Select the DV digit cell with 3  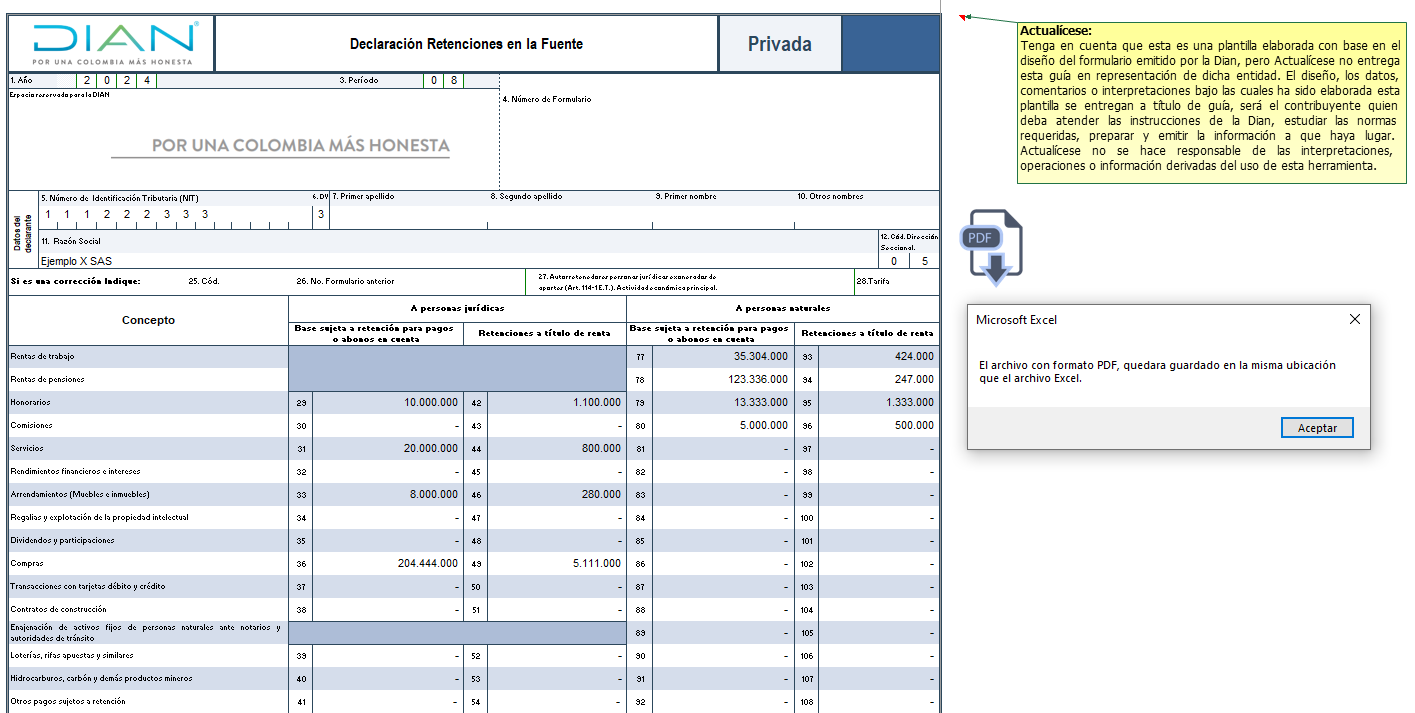pyautogui.click(x=321, y=213)
